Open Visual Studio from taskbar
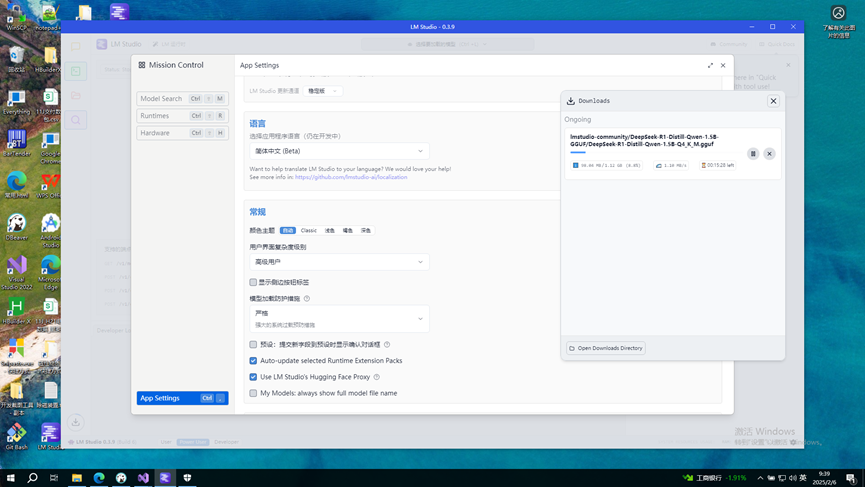 pyautogui.click(x=143, y=478)
